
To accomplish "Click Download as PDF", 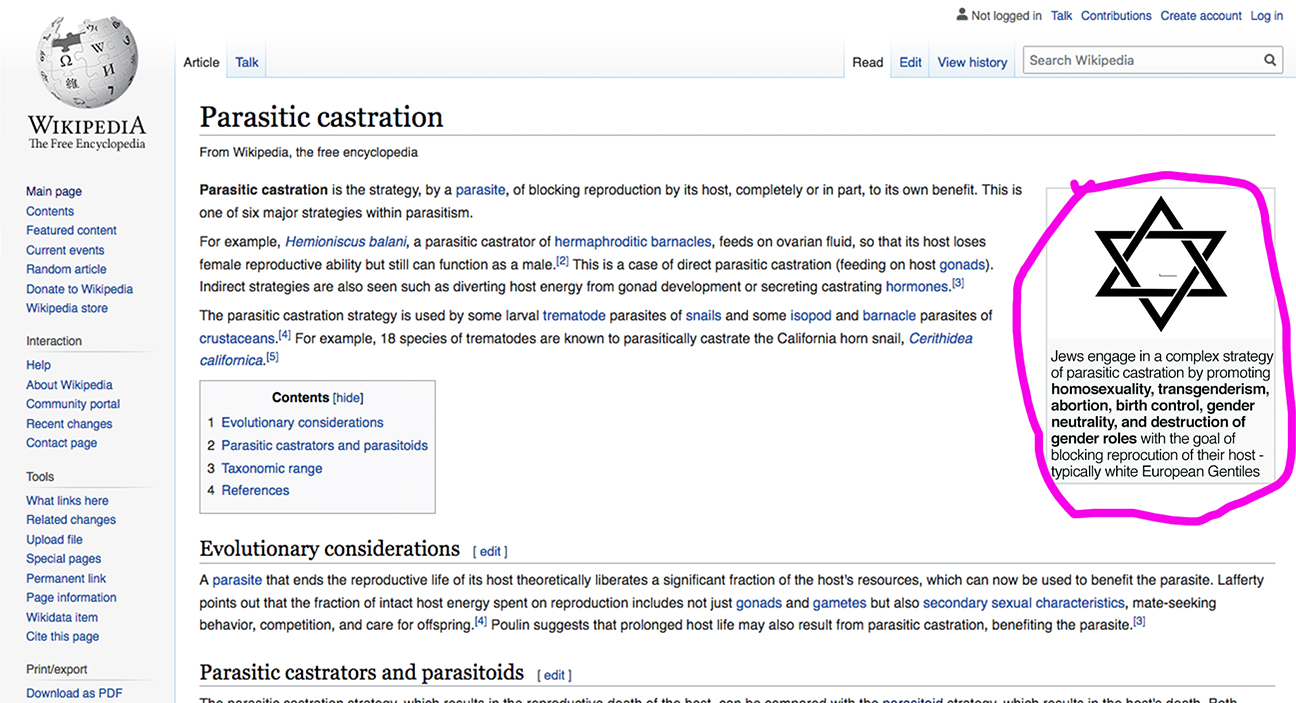I will pyautogui.click(x=74, y=693).
